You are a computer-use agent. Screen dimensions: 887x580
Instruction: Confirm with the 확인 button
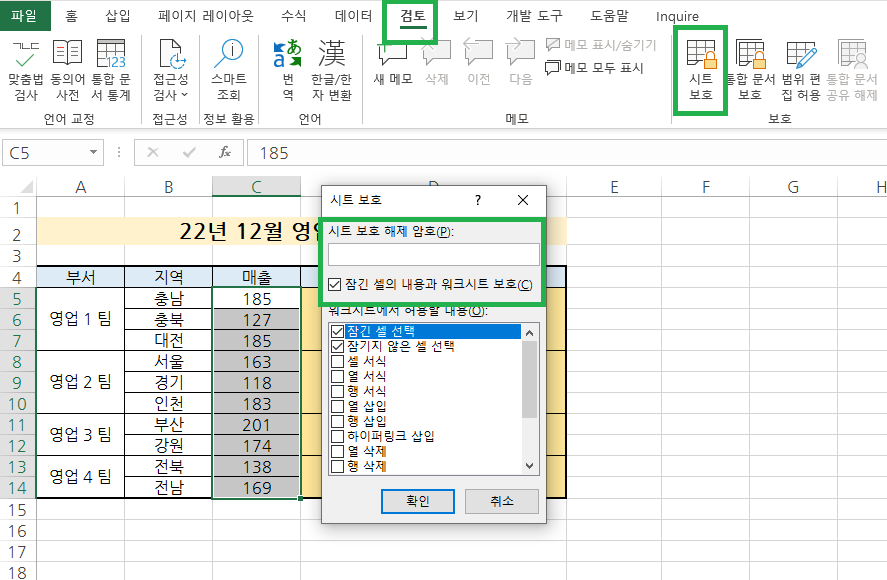(x=418, y=501)
